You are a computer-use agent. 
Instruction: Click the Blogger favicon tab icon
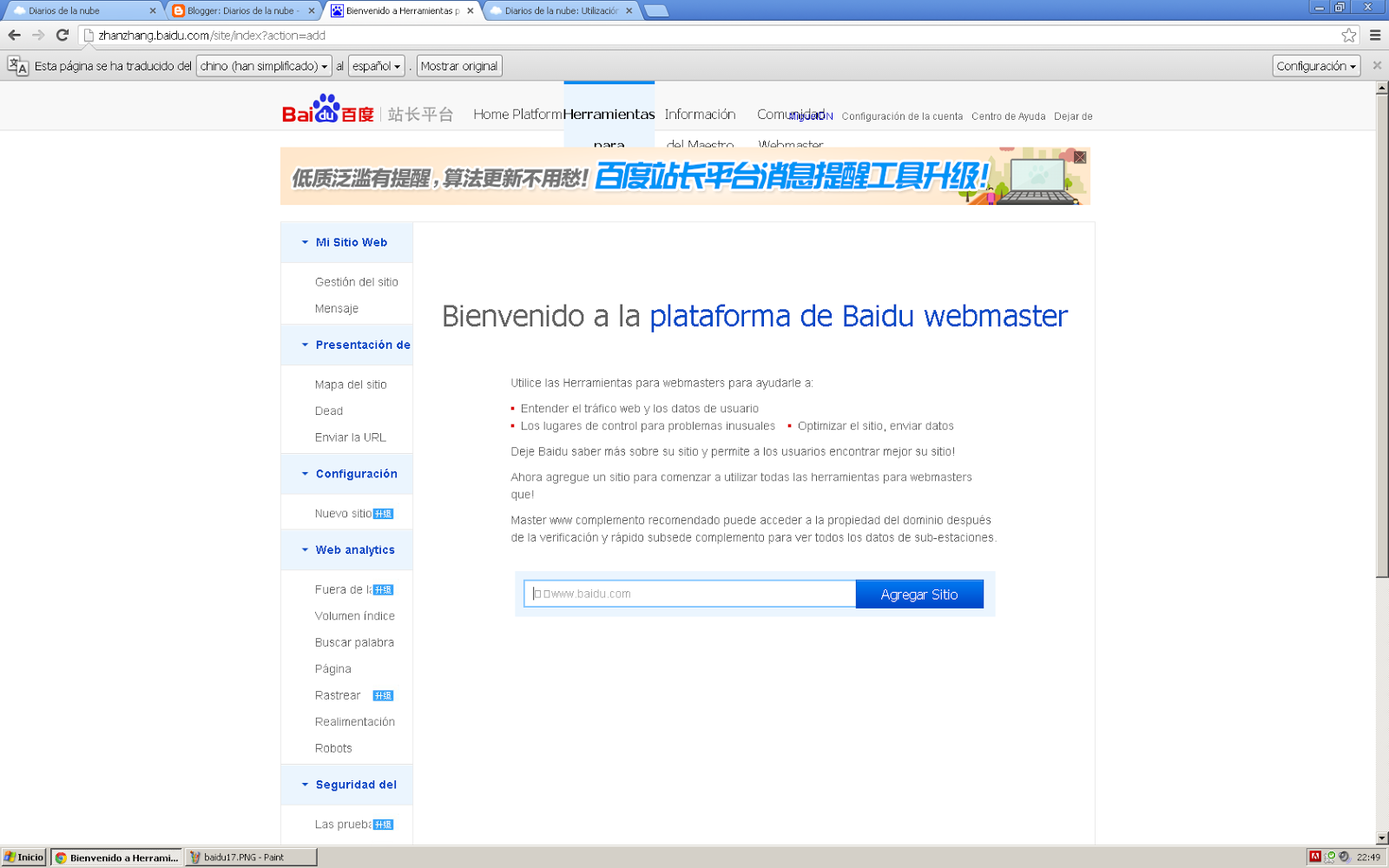click(179, 10)
